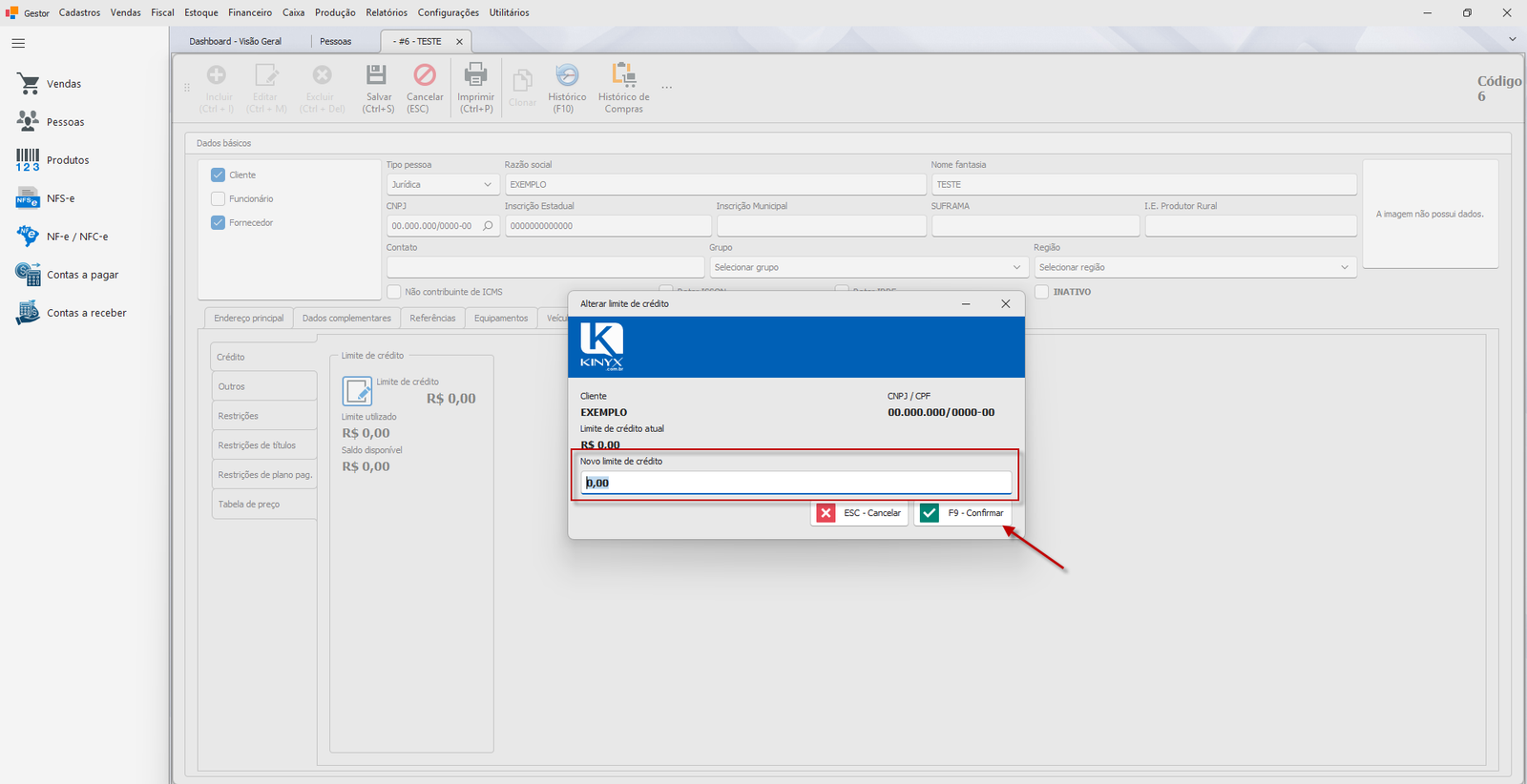Open the NF-e / NFC-e sidebar icon
The image size is (1527, 784).
pos(28,236)
